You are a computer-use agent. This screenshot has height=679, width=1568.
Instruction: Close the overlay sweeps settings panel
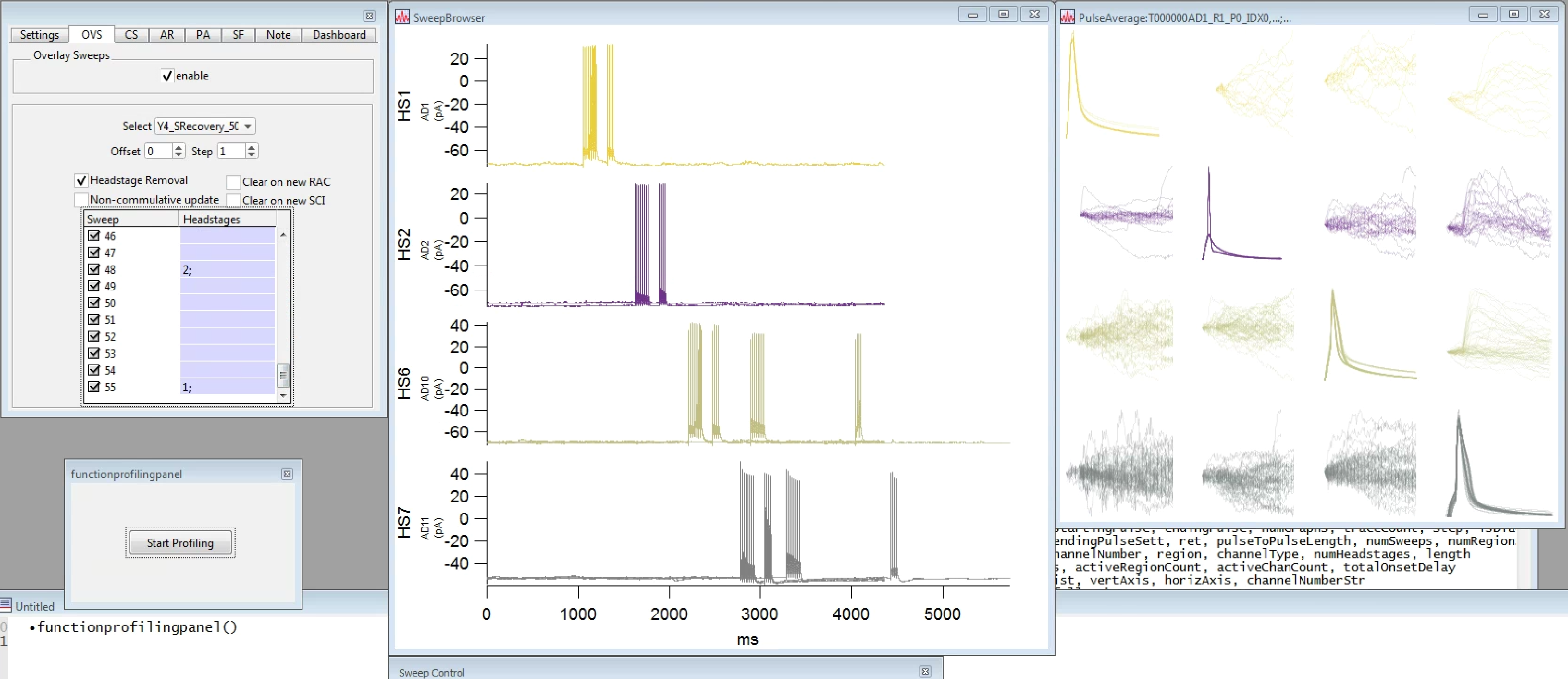tap(369, 15)
